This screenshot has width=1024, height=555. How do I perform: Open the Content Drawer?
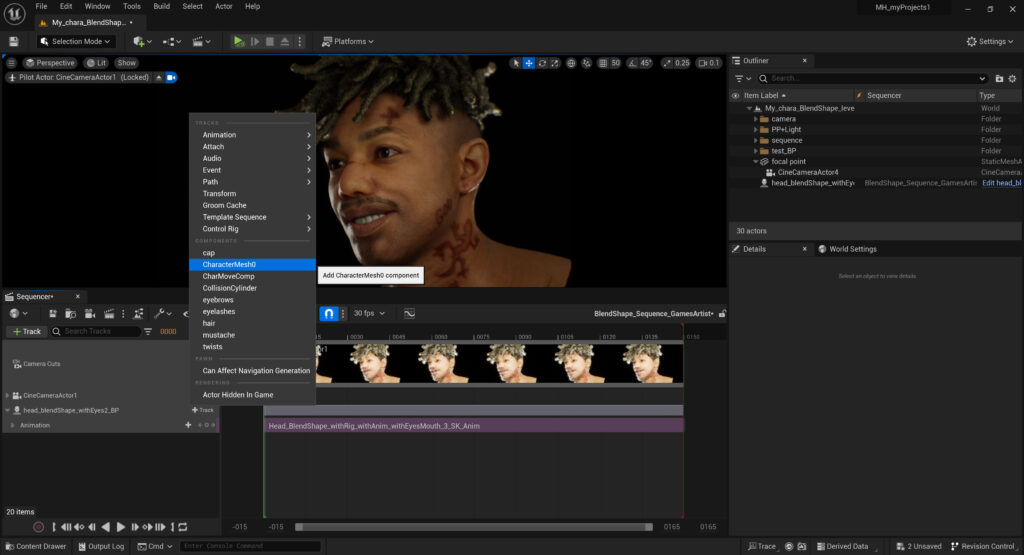point(35,546)
